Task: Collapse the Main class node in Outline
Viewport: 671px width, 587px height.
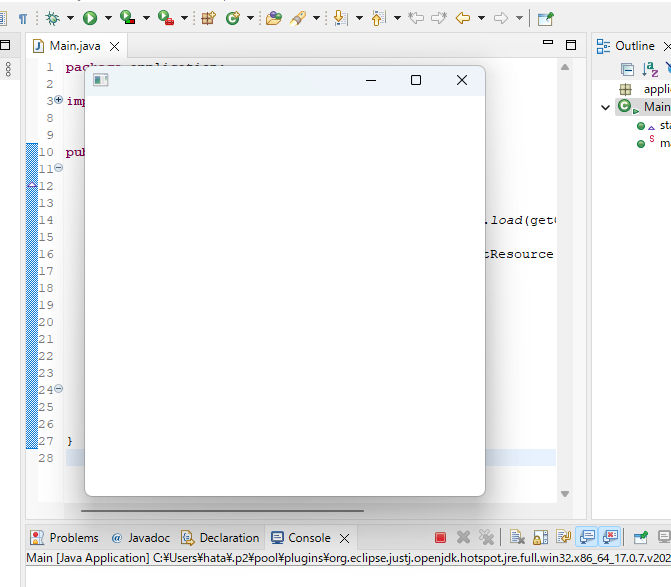Action: (606, 107)
